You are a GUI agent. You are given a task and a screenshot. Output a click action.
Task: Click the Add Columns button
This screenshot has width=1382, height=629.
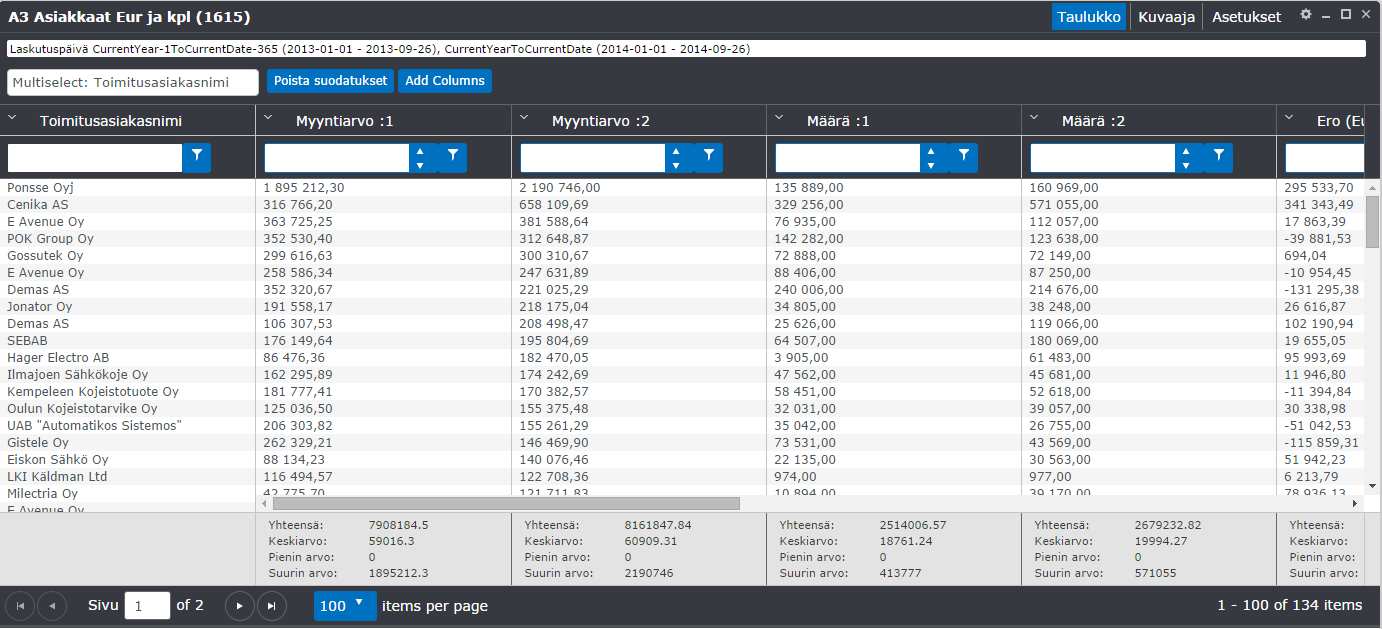tap(445, 81)
